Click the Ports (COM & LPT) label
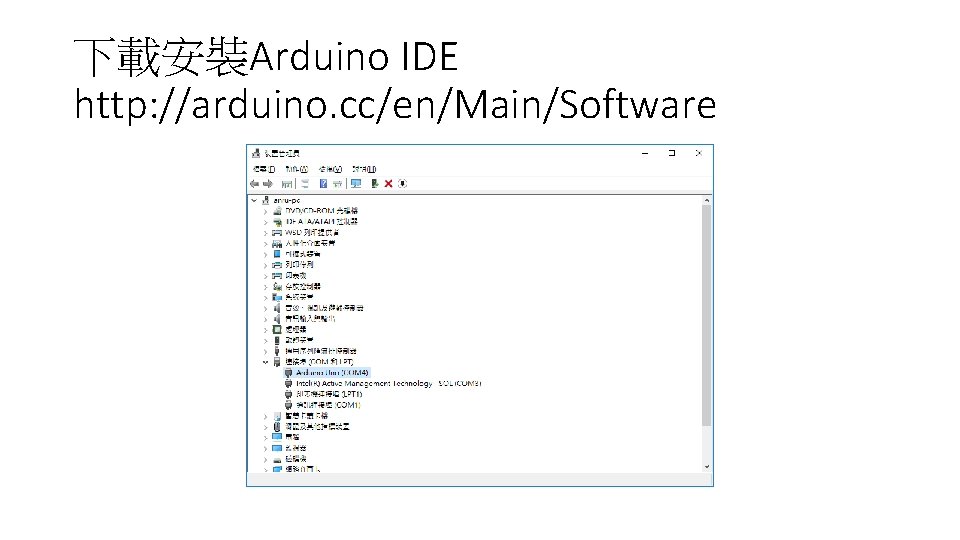960x540 pixels. (319, 362)
